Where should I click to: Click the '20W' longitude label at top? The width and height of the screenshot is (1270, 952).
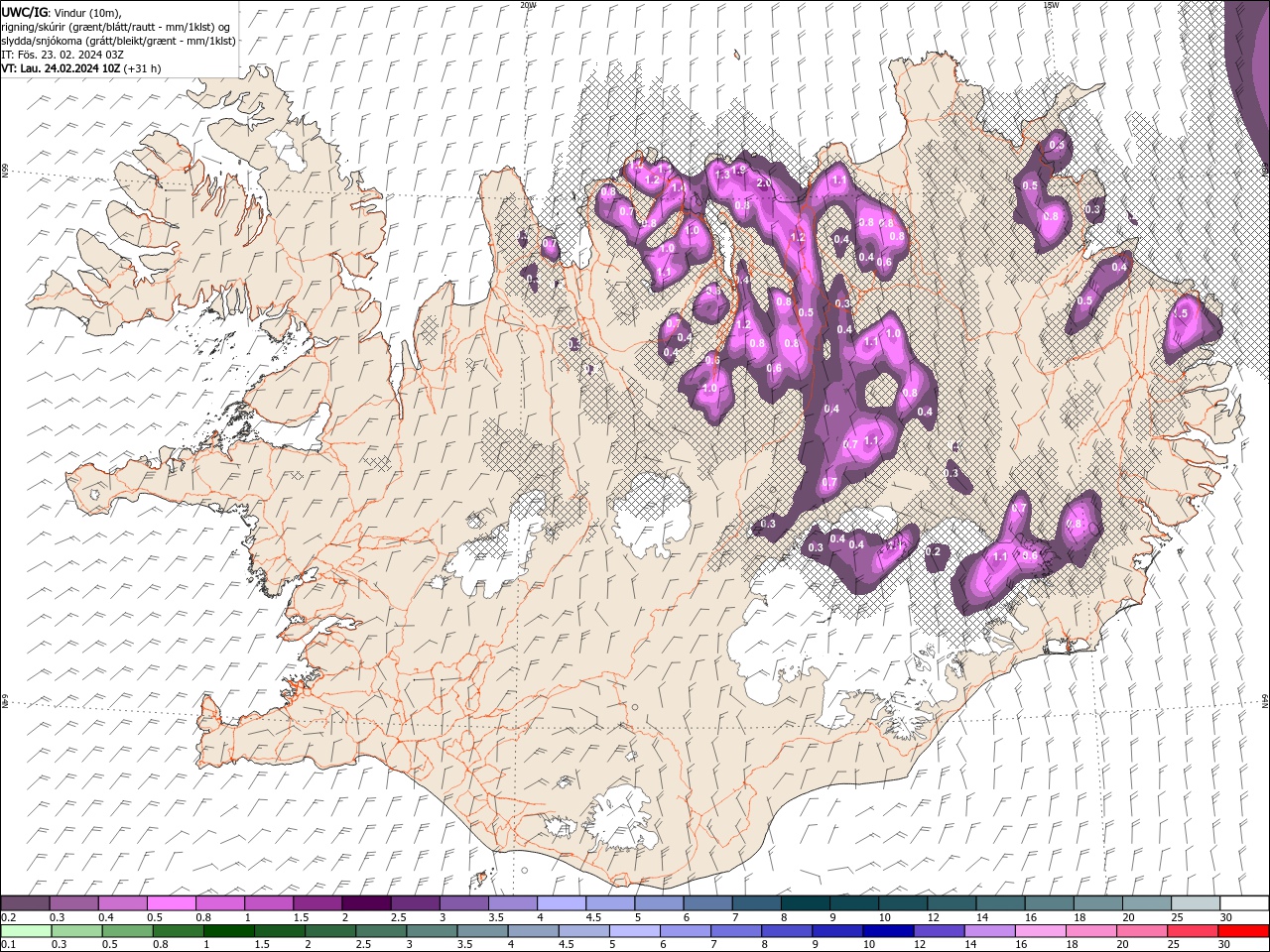coord(528,5)
